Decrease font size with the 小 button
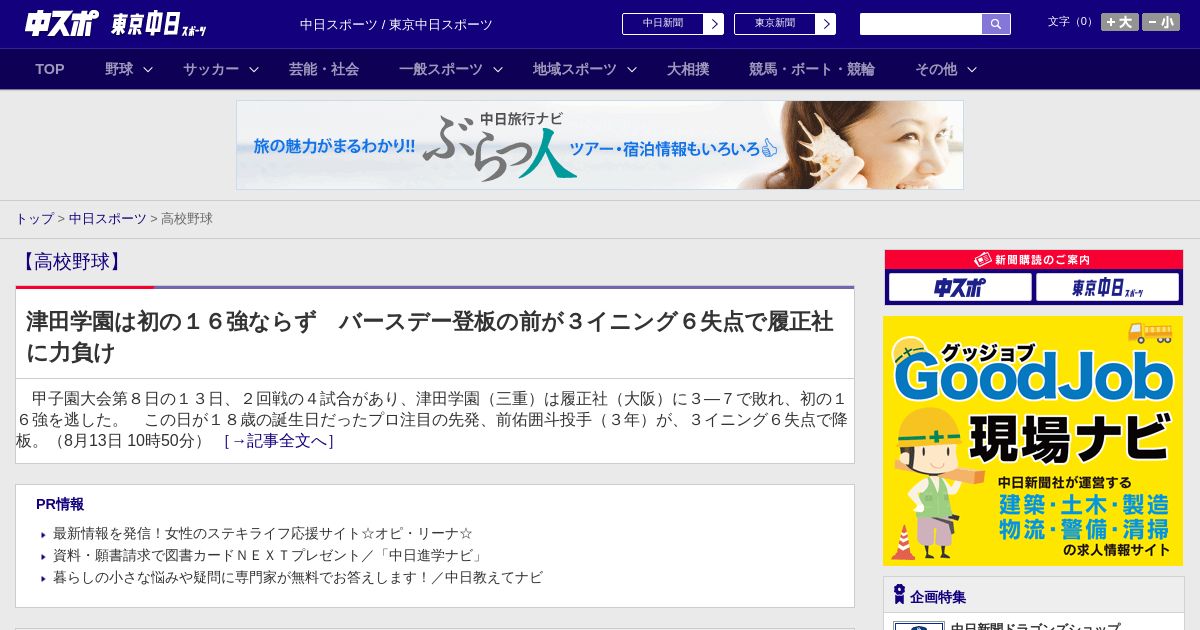The width and height of the screenshot is (1200, 630). 1161,22
